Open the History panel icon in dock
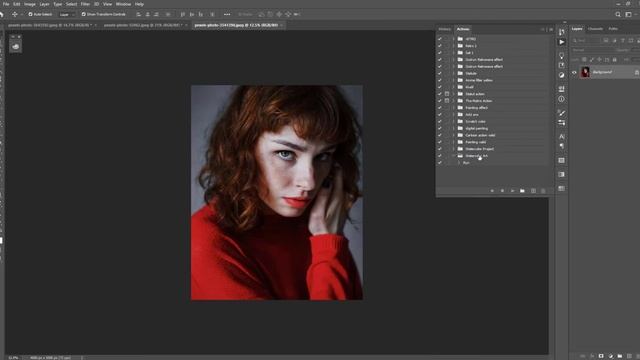The image size is (640, 360). [562, 32]
